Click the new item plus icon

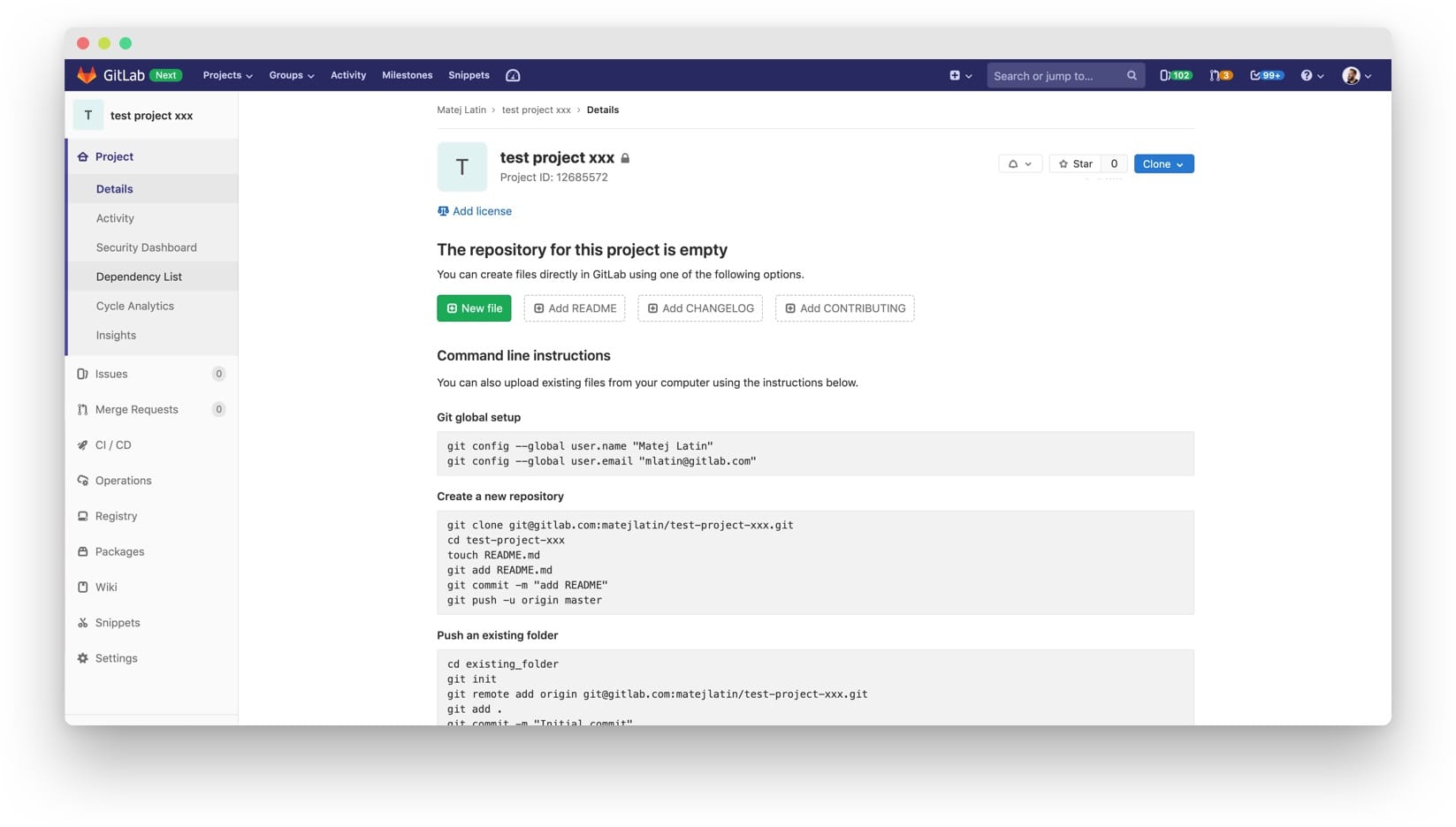955,75
